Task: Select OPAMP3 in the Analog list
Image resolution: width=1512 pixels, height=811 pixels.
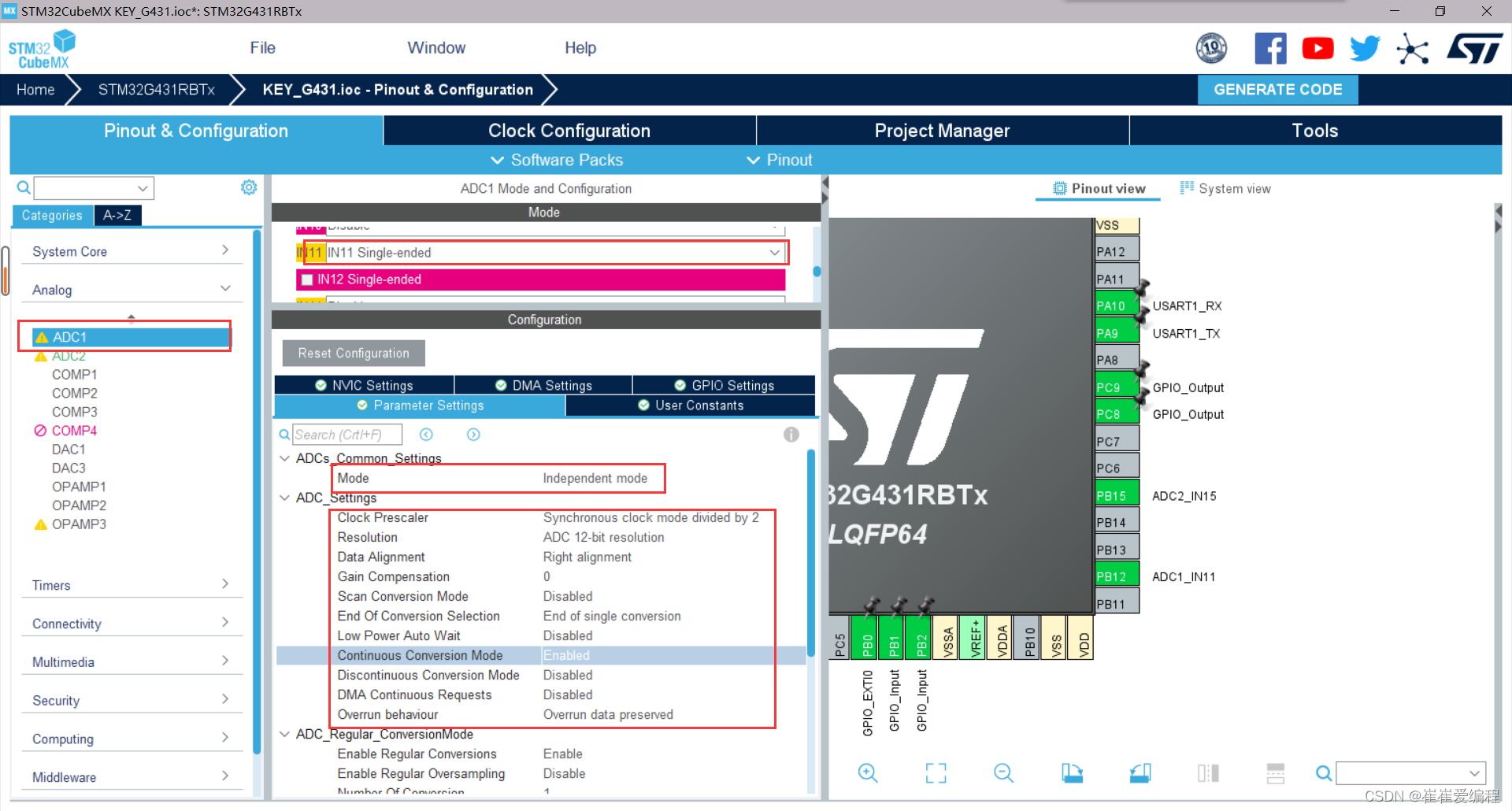Action: tap(79, 524)
